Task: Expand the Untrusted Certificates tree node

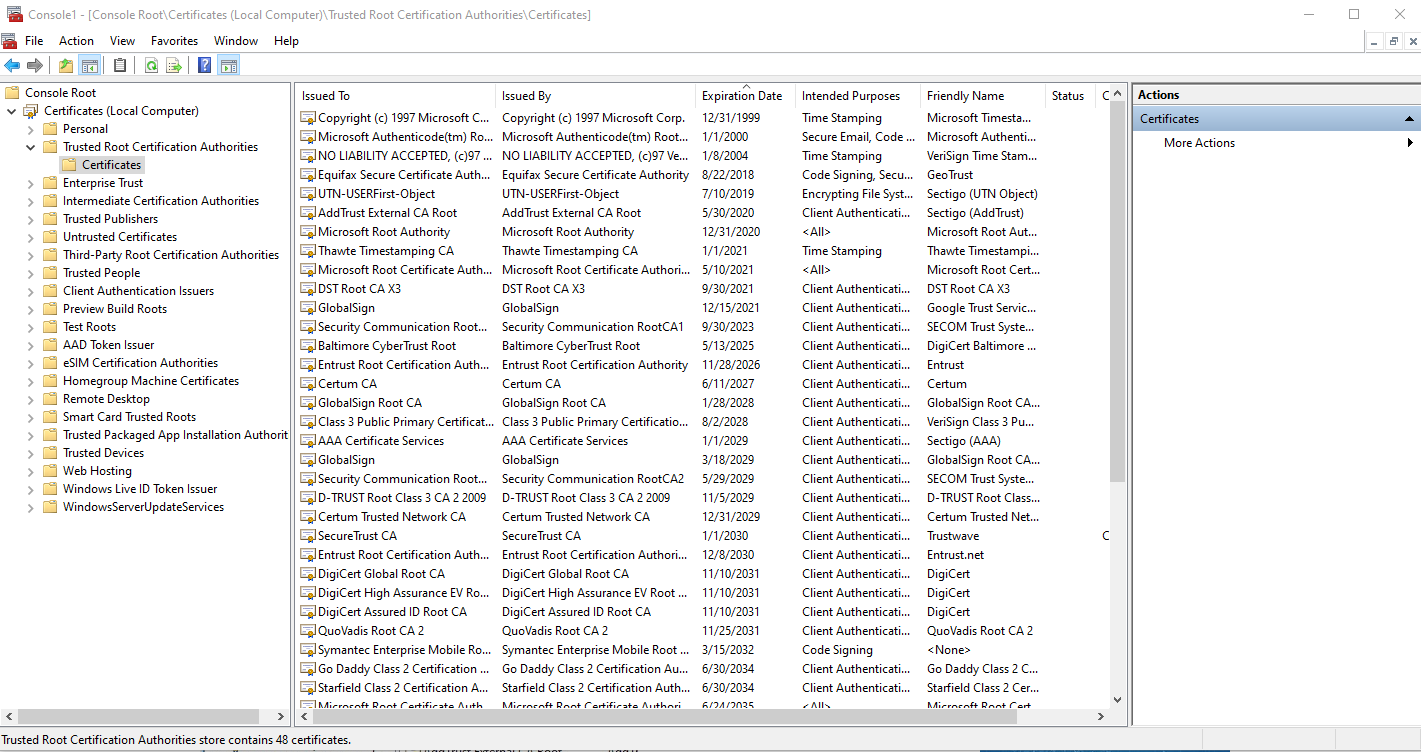Action: [x=29, y=236]
